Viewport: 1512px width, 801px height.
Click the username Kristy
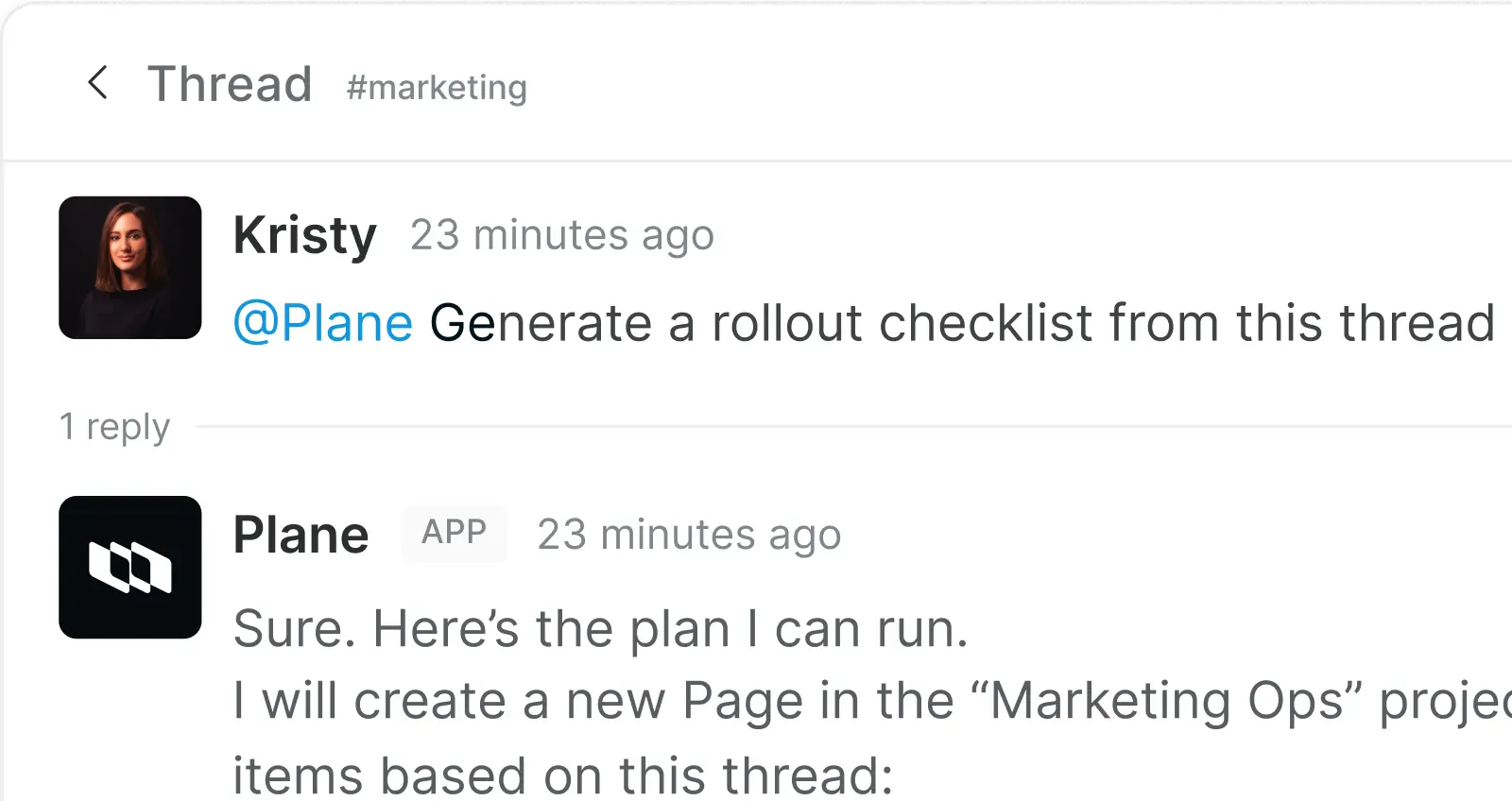(x=304, y=234)
